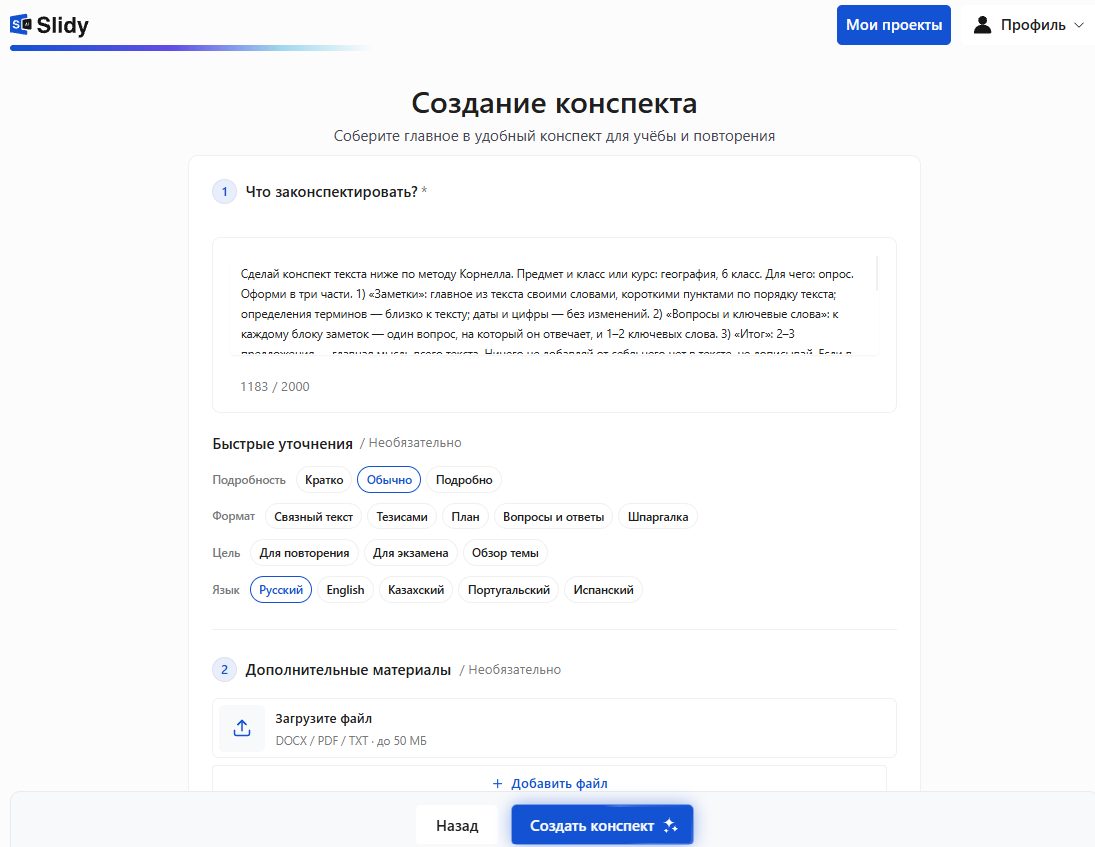Click the Профиль menu label
The width and height of the screenshot is (1095, 847).
pos(1033,25)
